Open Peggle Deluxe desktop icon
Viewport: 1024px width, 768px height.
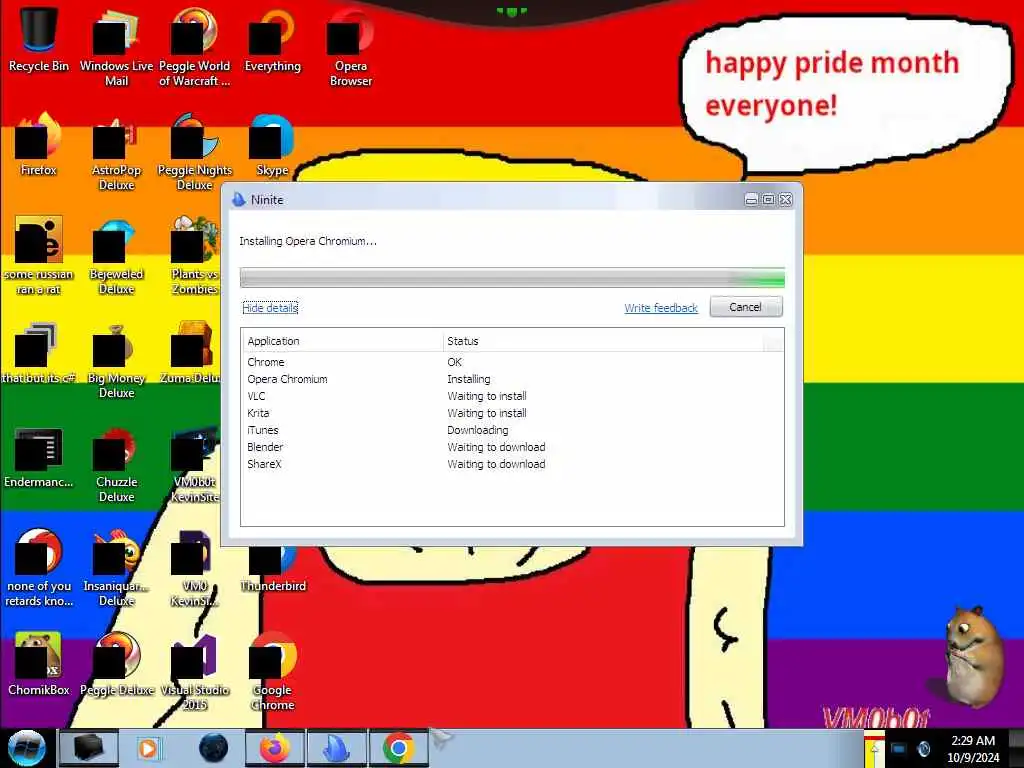pos(116,664)
